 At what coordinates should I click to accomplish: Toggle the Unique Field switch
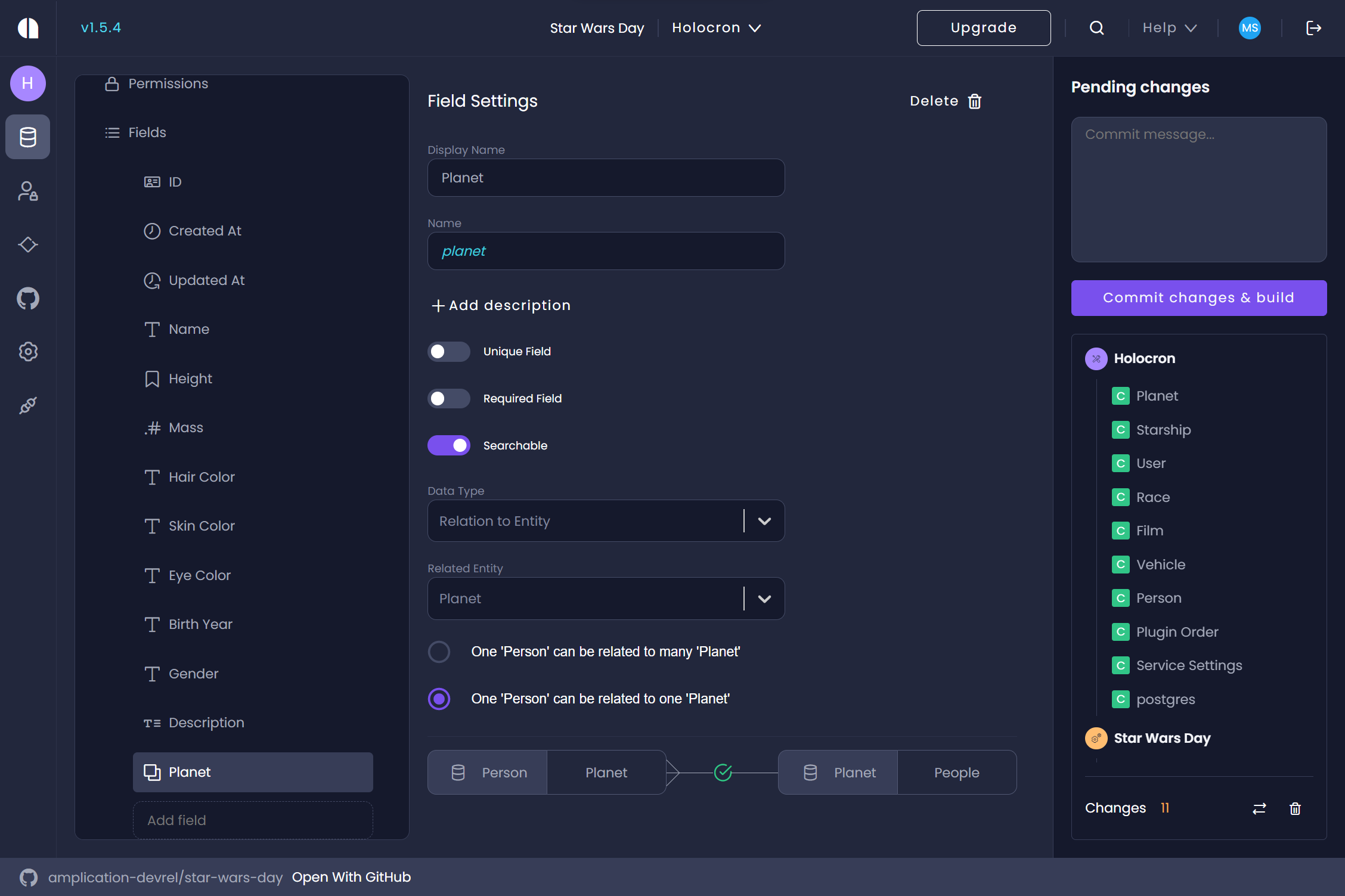(x=449, y=352)
